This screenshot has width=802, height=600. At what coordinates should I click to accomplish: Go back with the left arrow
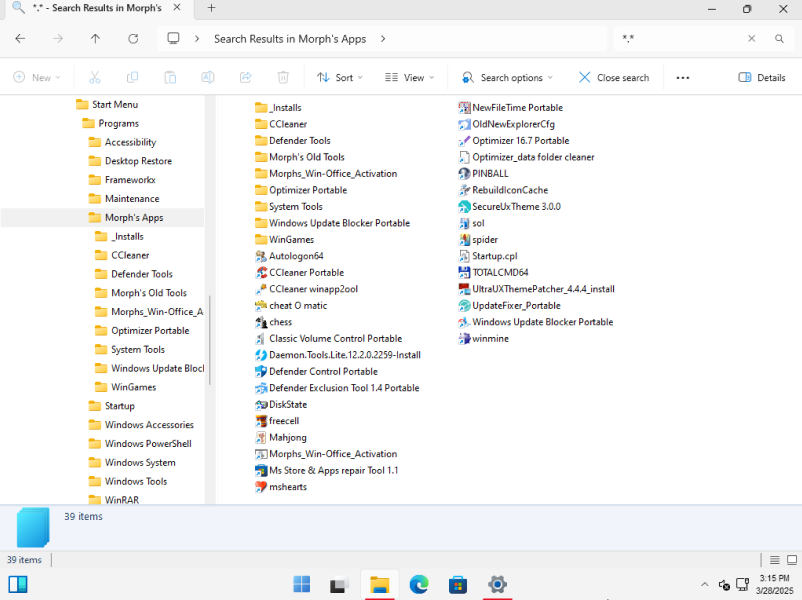pos(20,38)
